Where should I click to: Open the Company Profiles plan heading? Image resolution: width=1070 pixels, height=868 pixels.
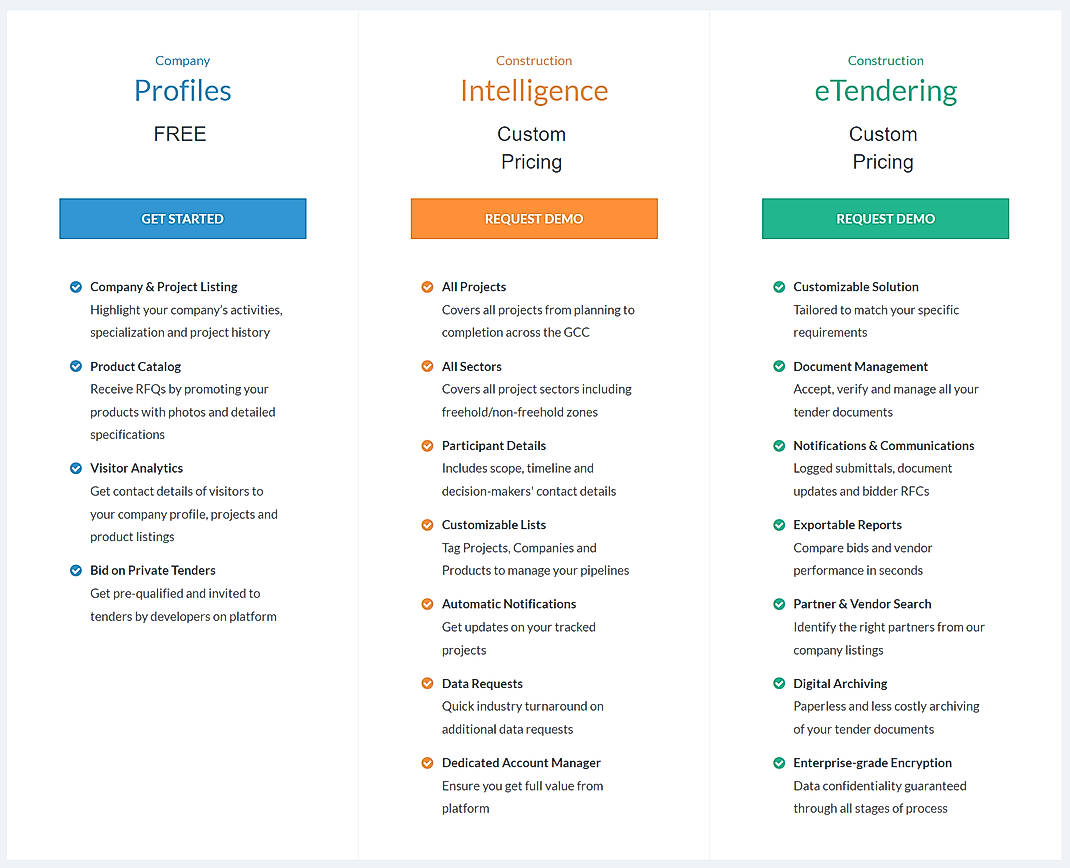pyautogui.click(x=182, y=90)
